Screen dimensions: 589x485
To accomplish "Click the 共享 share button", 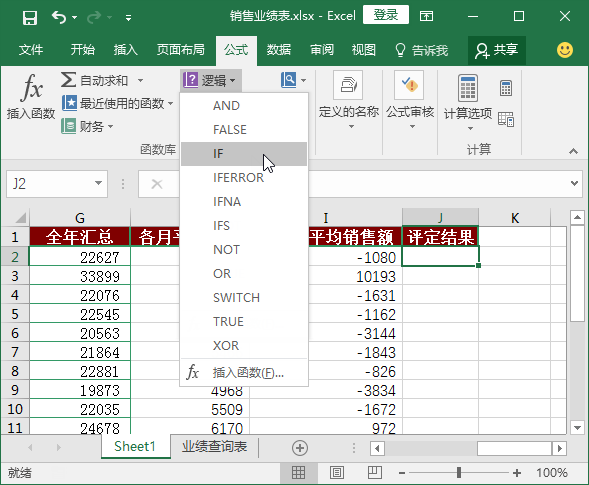I will pos(497,50).
